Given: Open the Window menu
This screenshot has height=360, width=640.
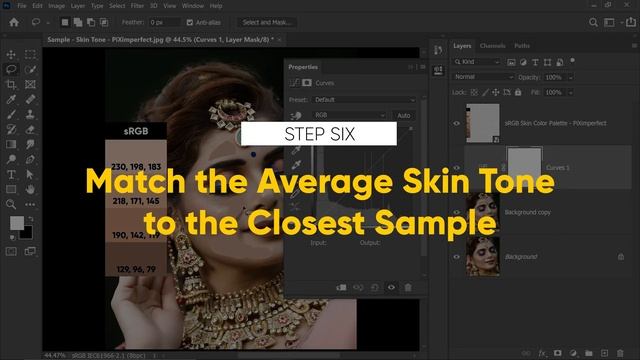Looking at the screenshot, I should pyautogui.click(x=193, y=6).
